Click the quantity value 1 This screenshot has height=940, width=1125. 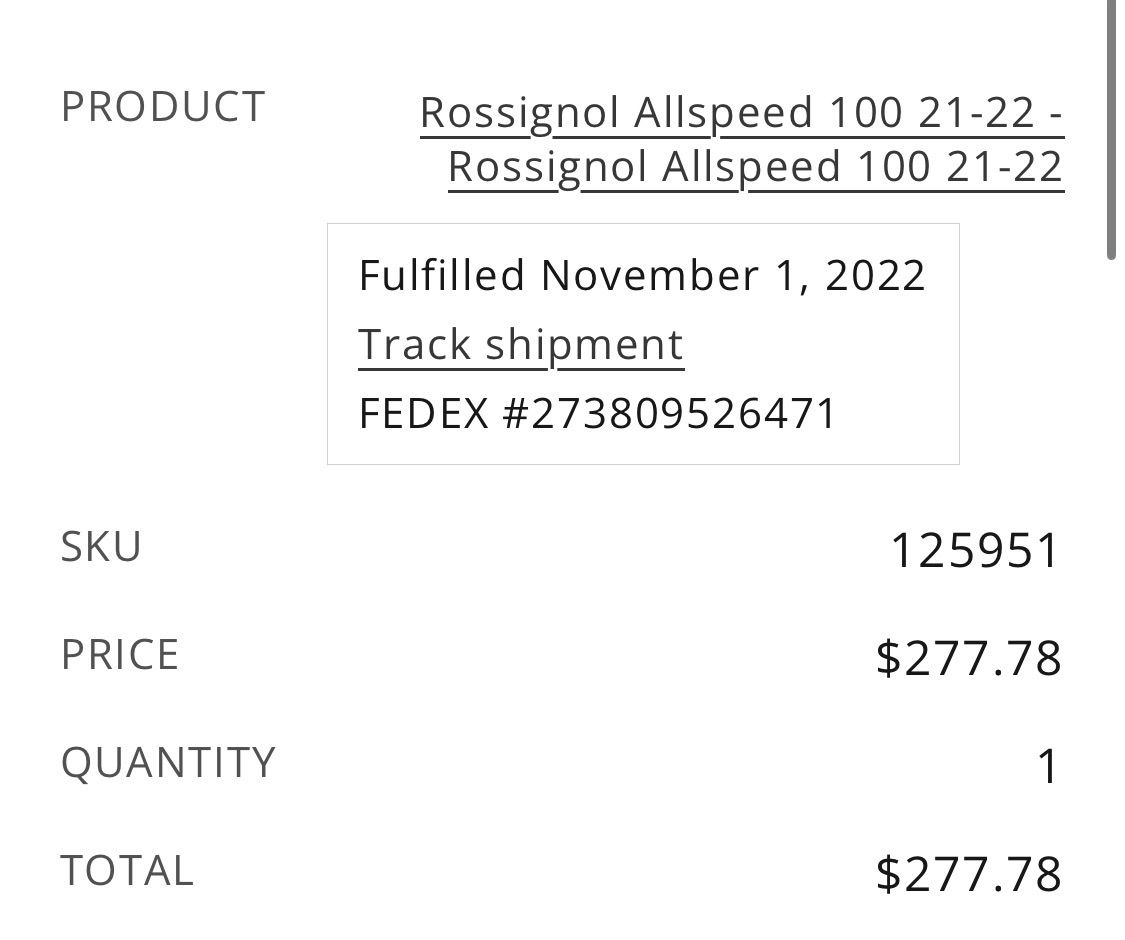coord(1048,767)
